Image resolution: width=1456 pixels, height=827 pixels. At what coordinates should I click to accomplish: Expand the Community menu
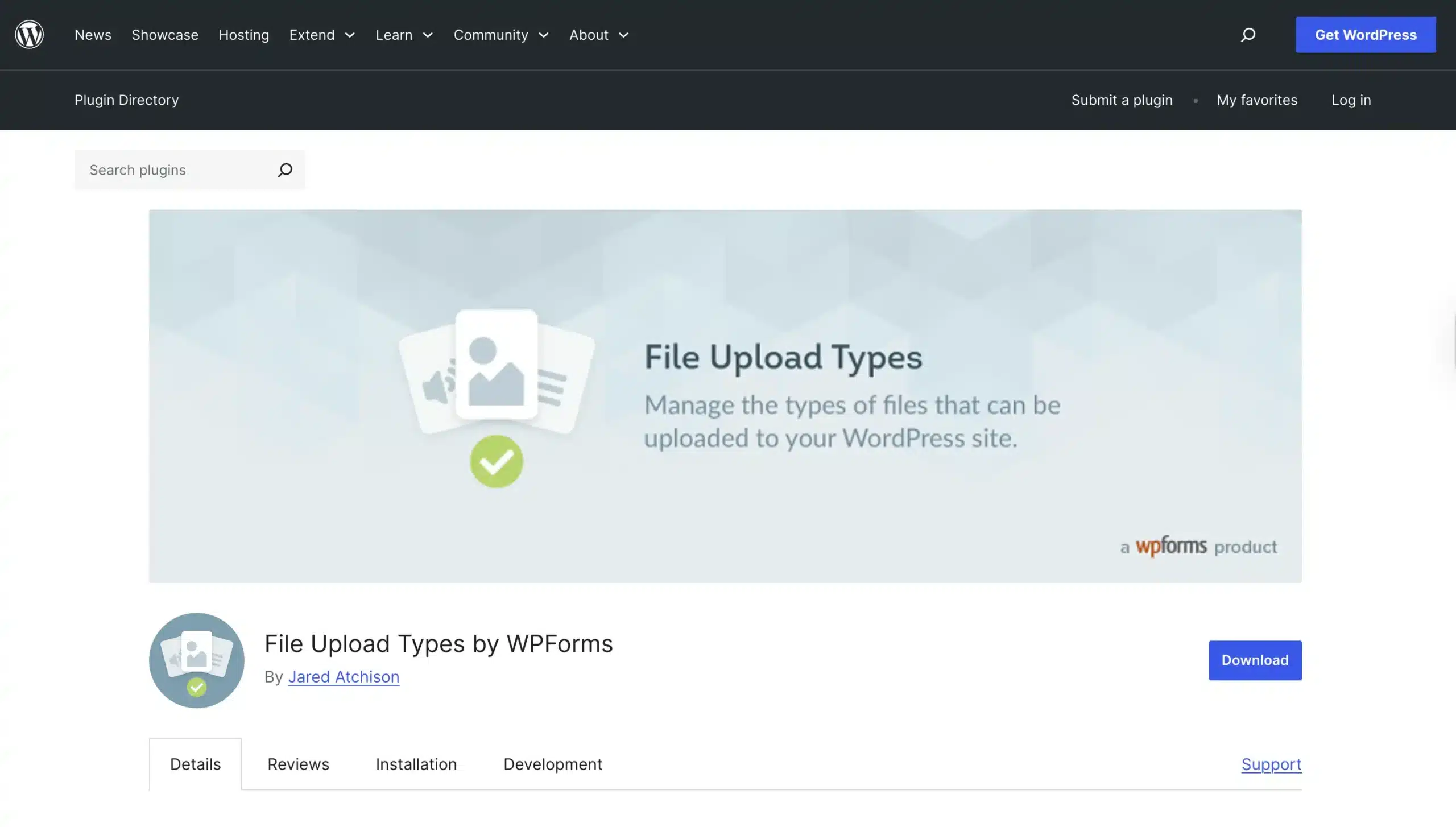coord(501,35)
